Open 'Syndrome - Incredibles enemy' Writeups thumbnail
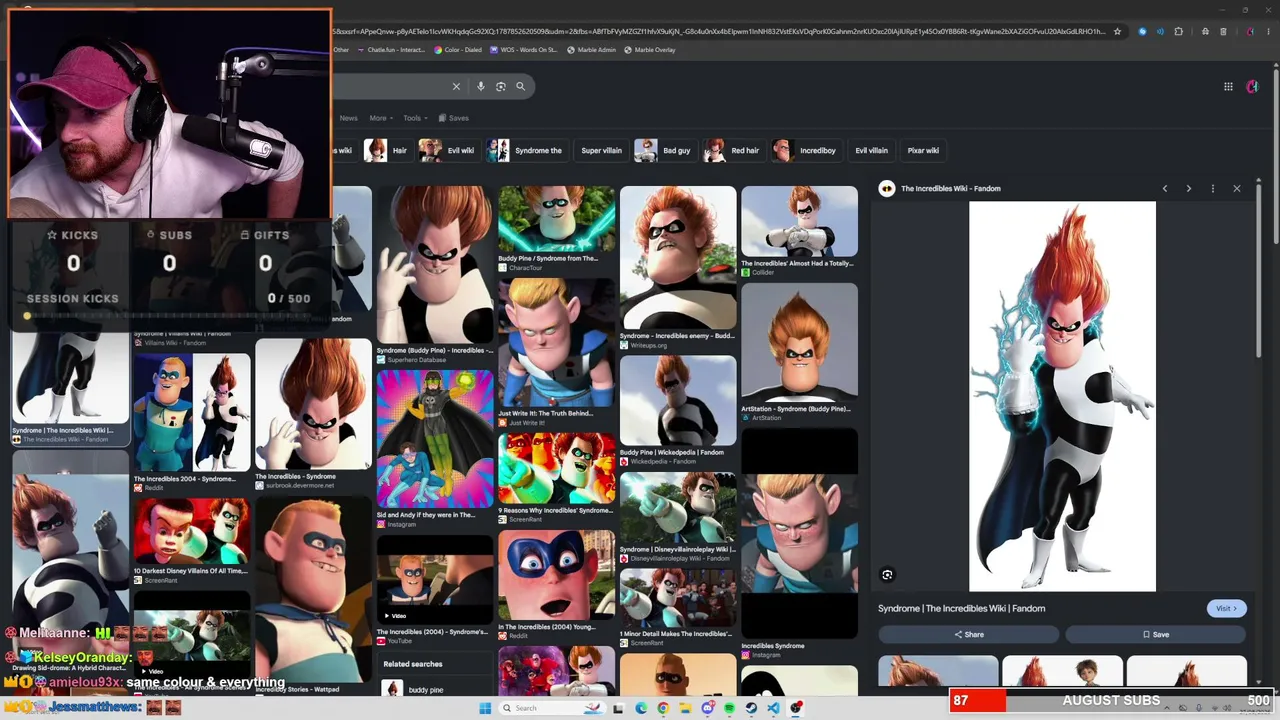This screenshot has width=1280, height=720. pos(678,258)
